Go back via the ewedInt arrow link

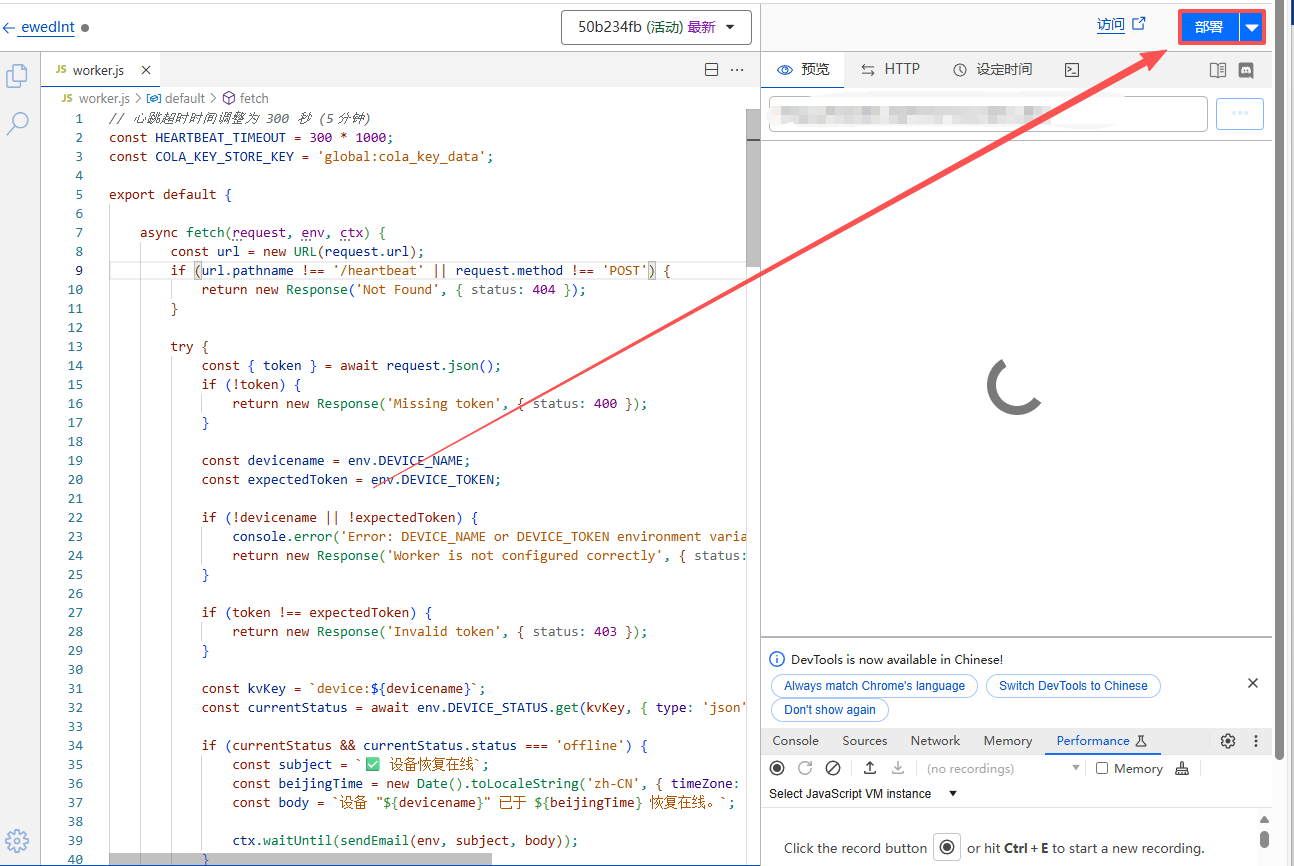39,27
